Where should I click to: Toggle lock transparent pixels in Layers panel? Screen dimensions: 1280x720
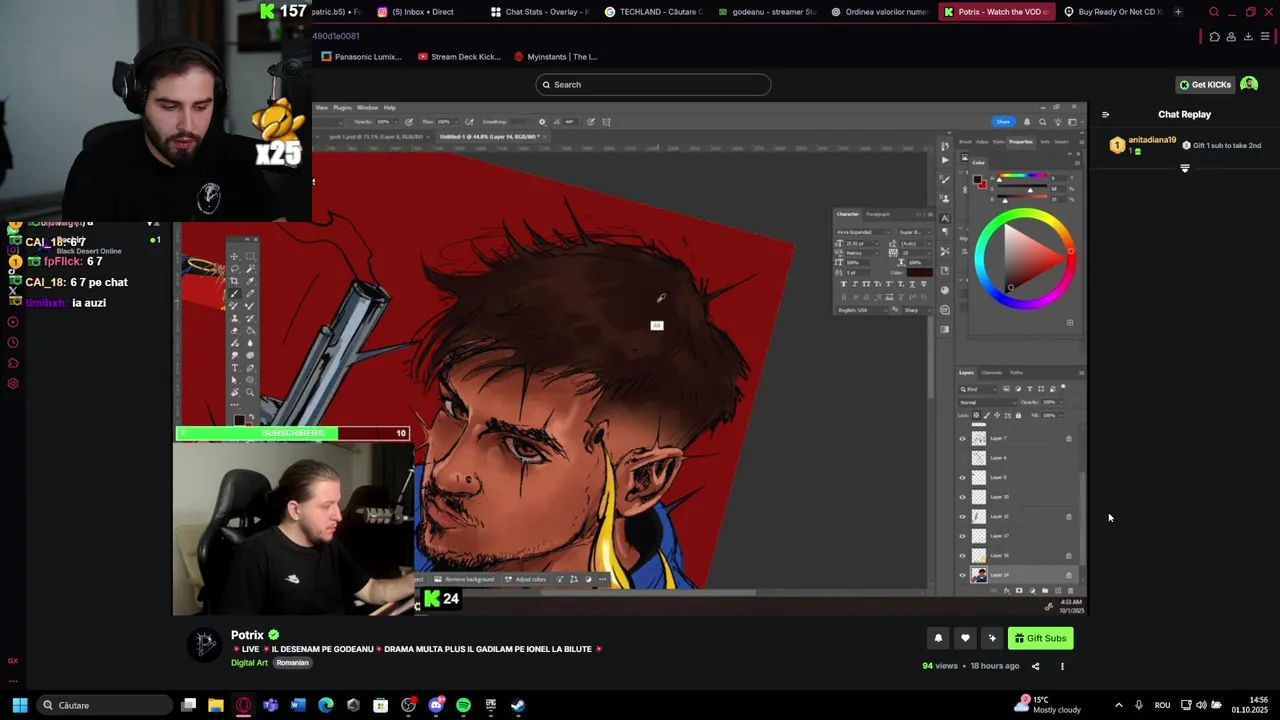pyautogui.click(x=976, y=415)
